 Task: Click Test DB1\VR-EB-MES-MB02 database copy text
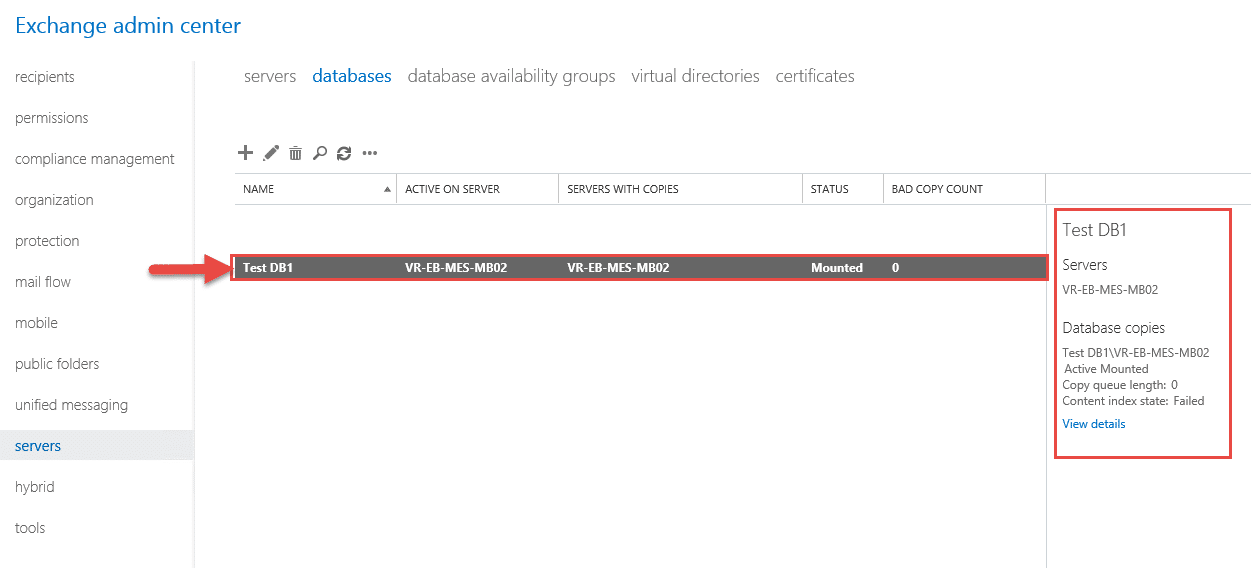(x=1136, y=353)
